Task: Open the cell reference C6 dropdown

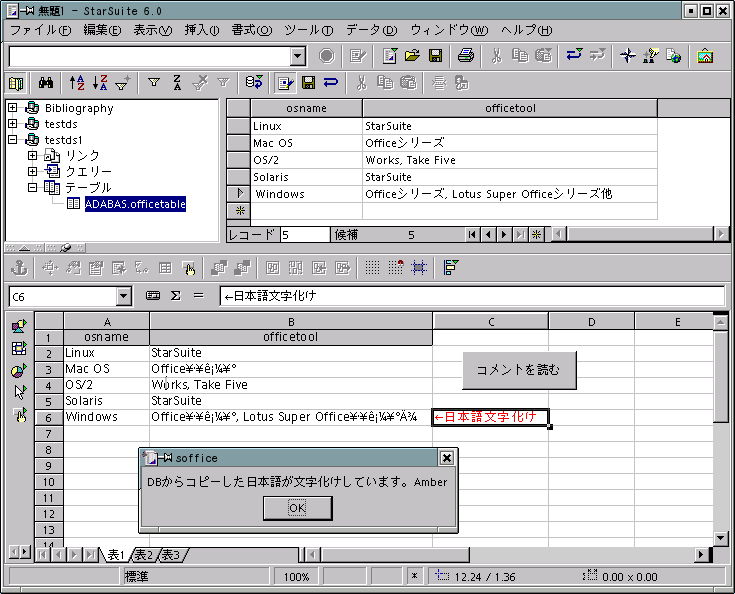Action: coord(123,296)
